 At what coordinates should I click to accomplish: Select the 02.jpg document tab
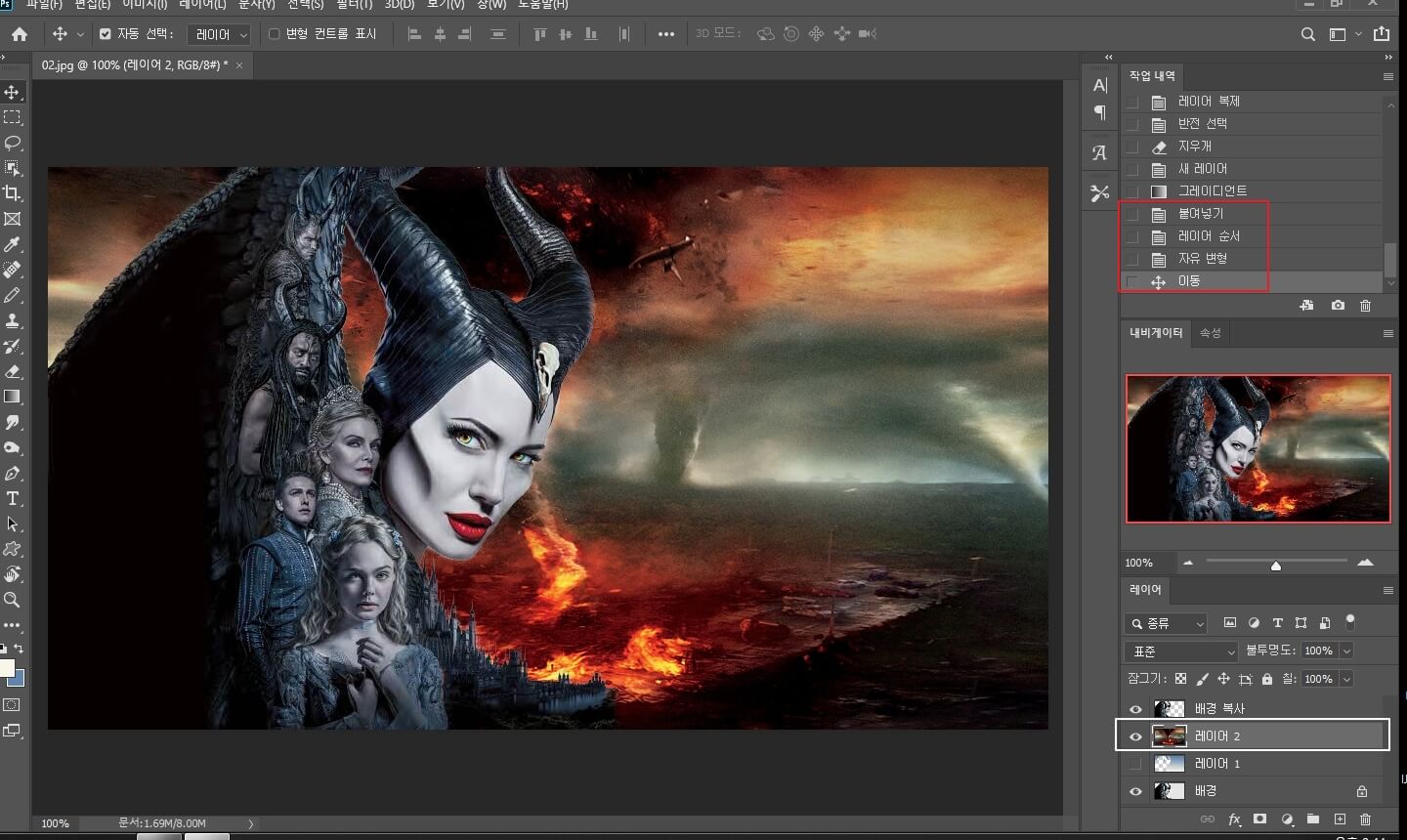point(134,65)
